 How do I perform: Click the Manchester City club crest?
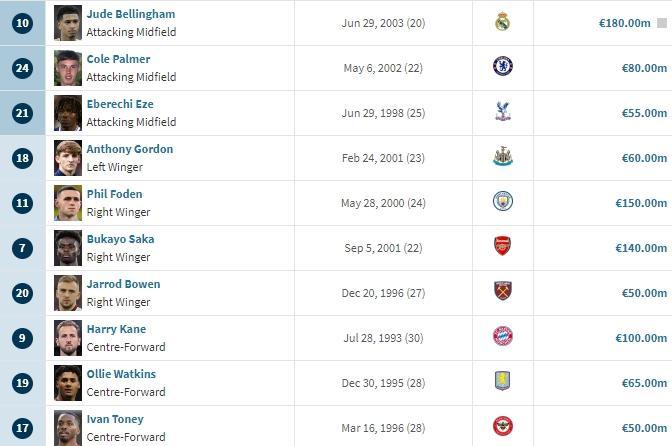pos(502,202)
